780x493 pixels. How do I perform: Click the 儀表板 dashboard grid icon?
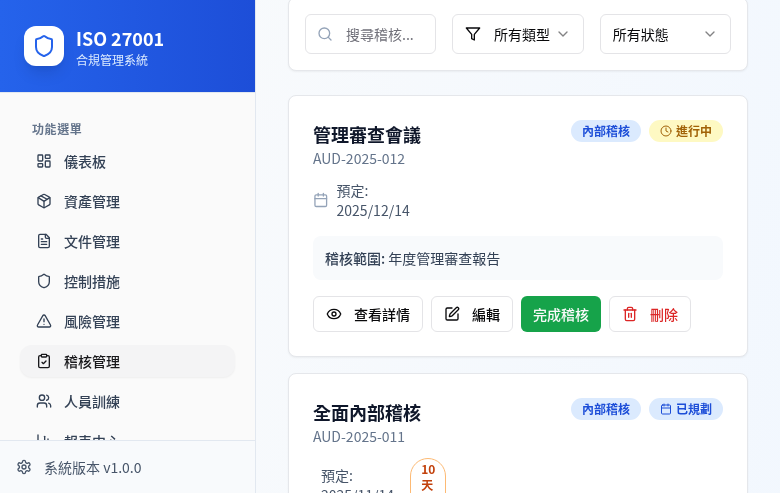[44, 161]
